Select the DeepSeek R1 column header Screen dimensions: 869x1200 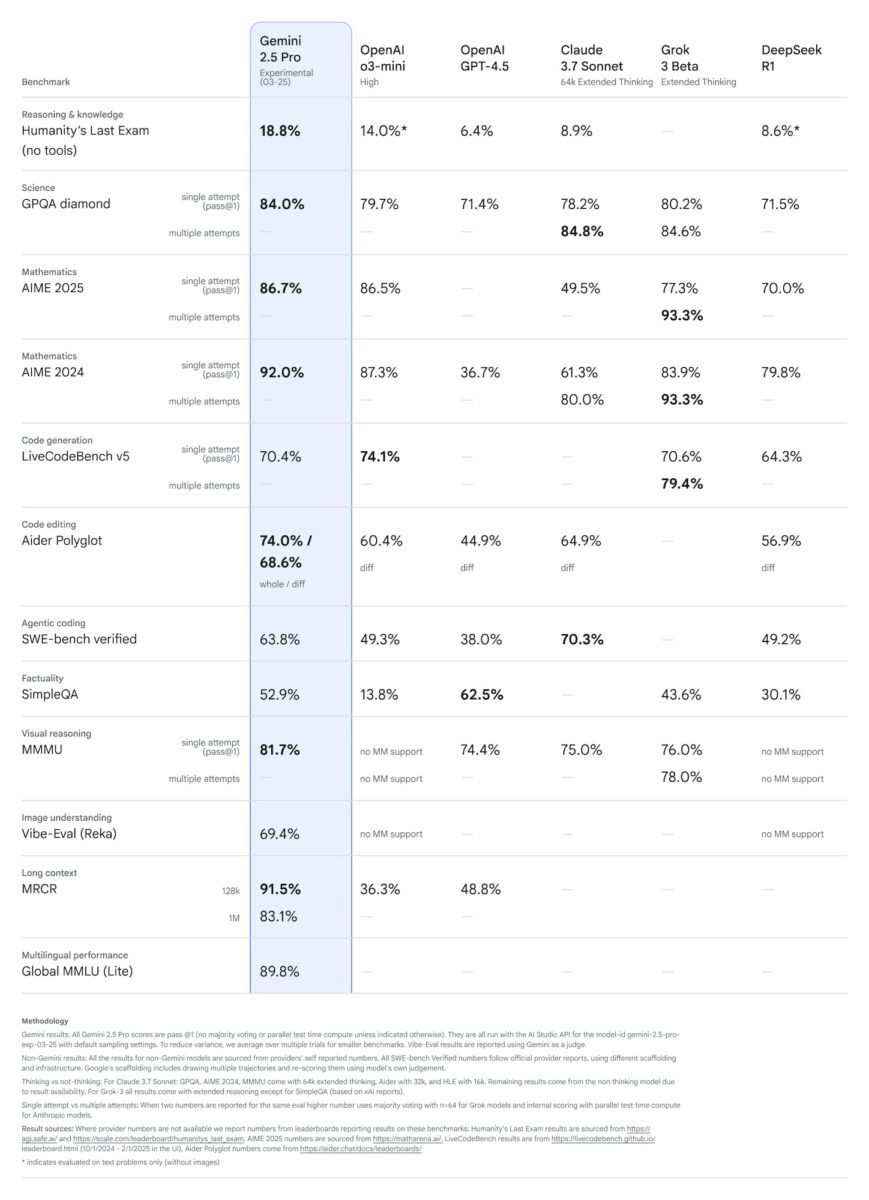coord(790,57)
